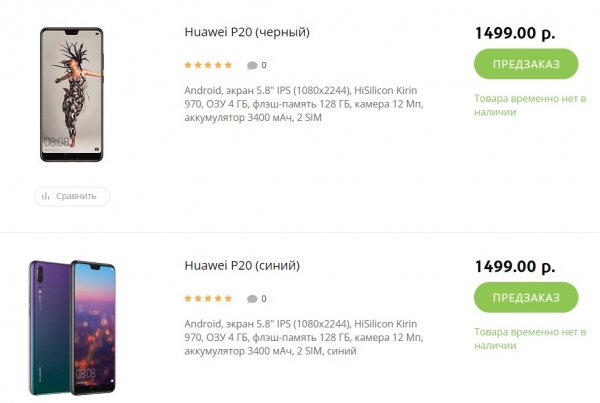
Task: Toggle the Сравнить compare button
Action: pos(72,196)
